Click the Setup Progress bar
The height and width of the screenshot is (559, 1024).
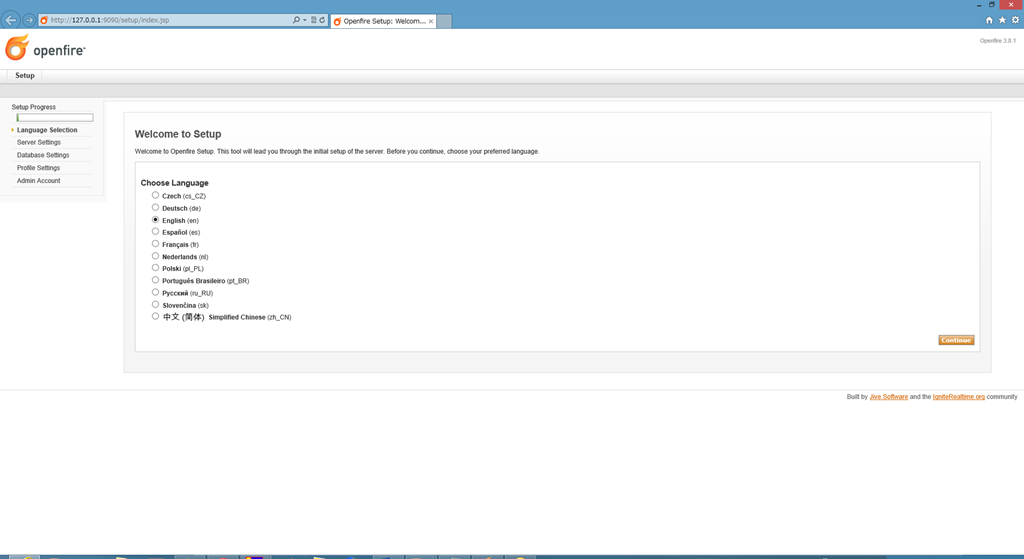[x=55, y=118]
